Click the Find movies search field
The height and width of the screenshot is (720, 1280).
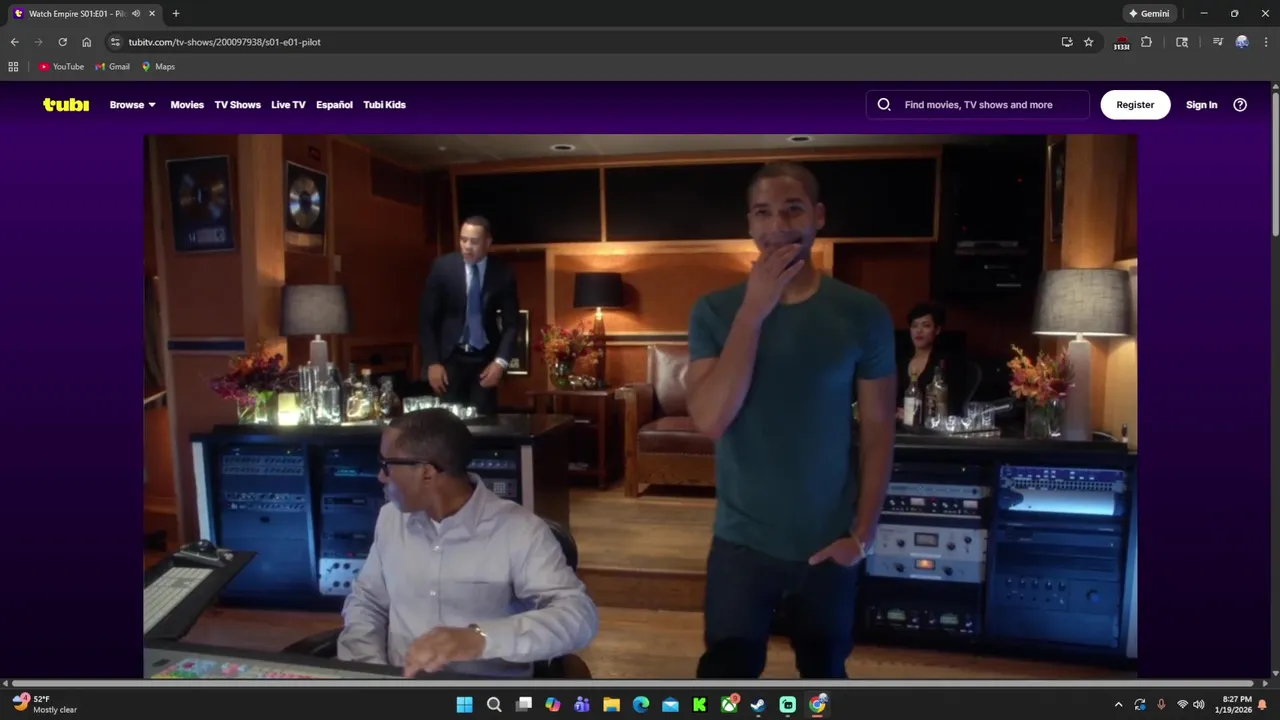point(978,104)
